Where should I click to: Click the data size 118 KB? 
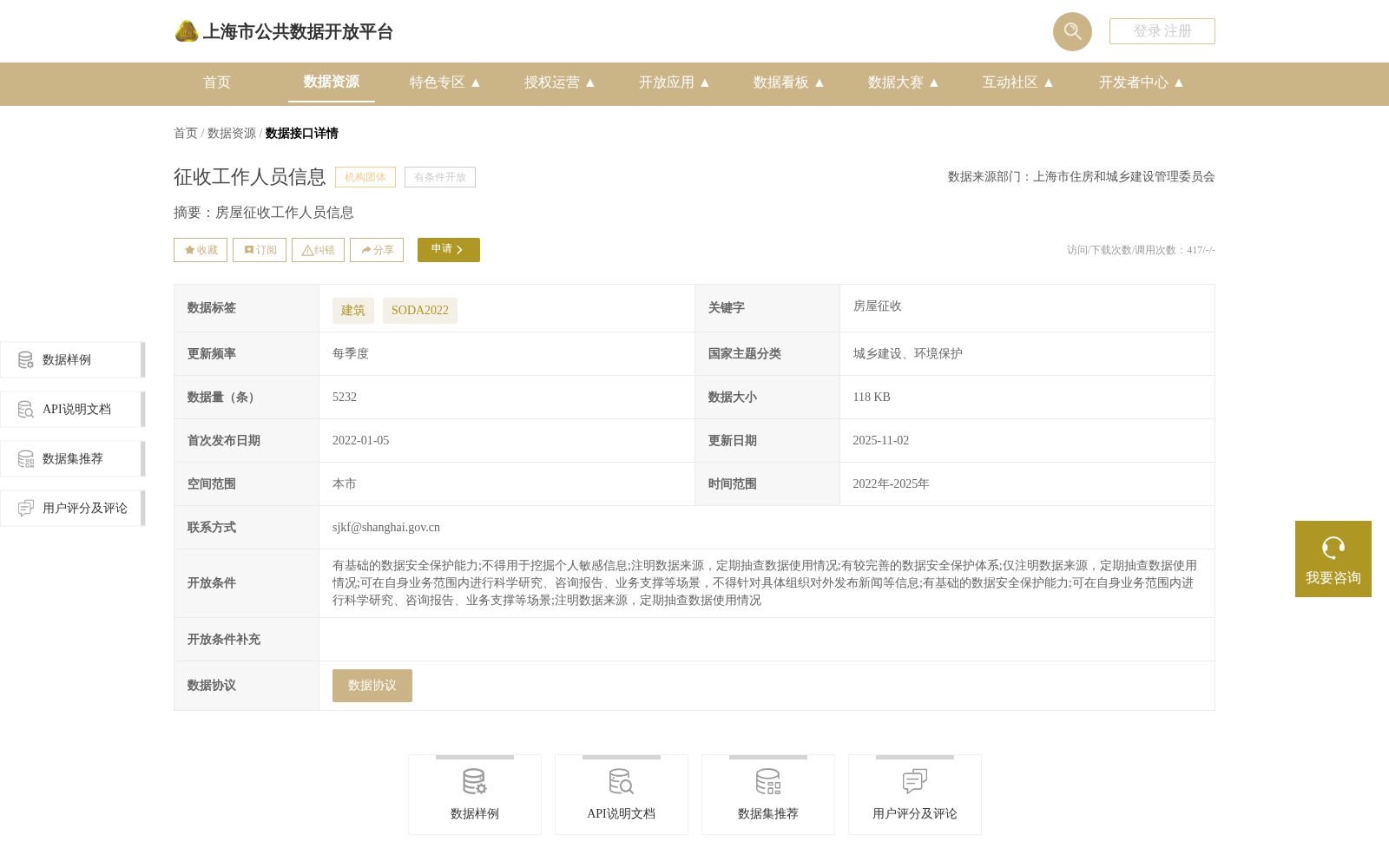click(x=872, y=397)
